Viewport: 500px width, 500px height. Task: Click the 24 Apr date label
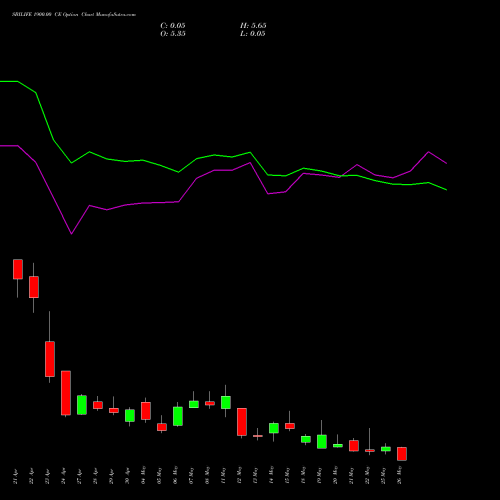tap(64, 476)
